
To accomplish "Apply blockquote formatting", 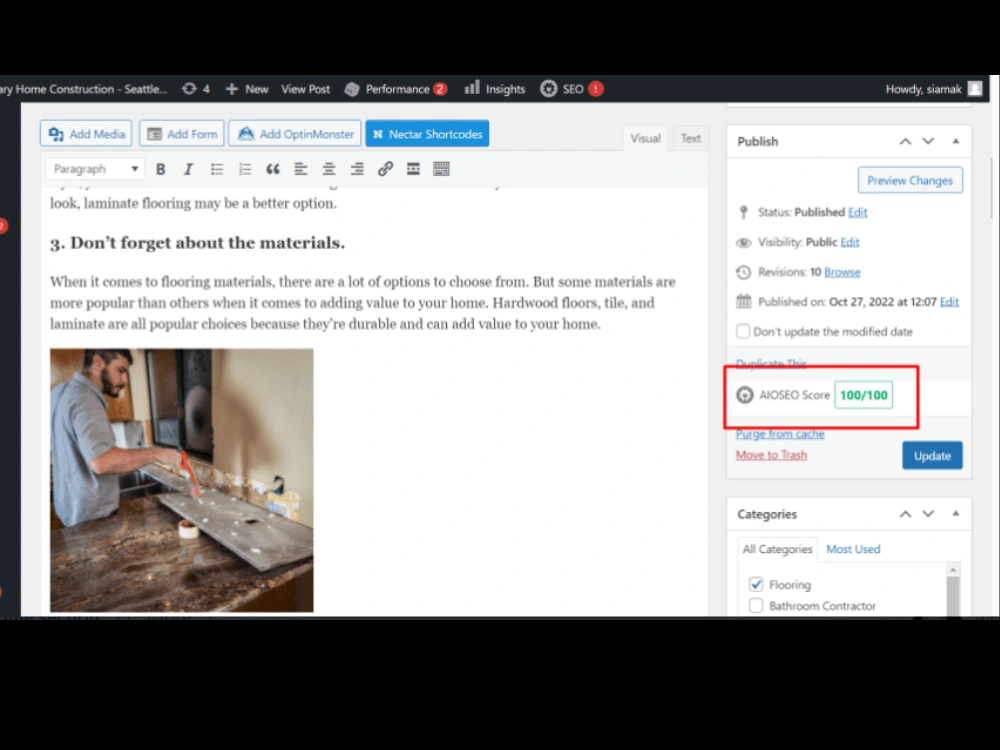I will click(273, 169).
